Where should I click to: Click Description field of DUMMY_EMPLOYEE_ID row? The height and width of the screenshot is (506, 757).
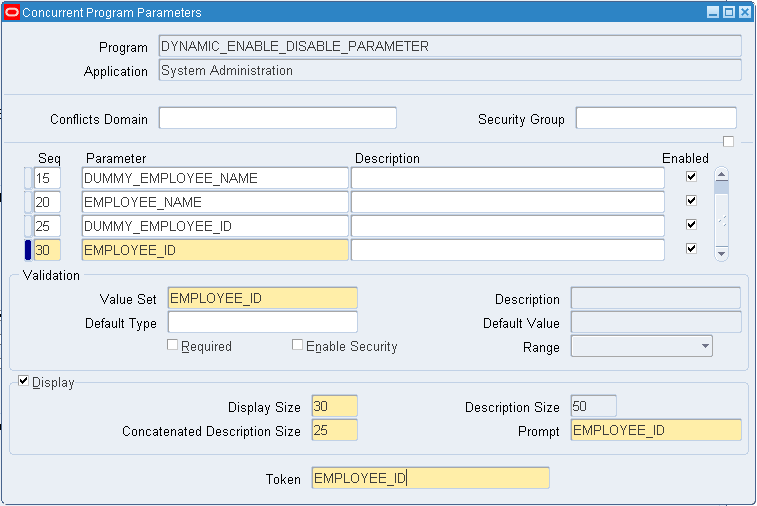[x=508, y=226]
